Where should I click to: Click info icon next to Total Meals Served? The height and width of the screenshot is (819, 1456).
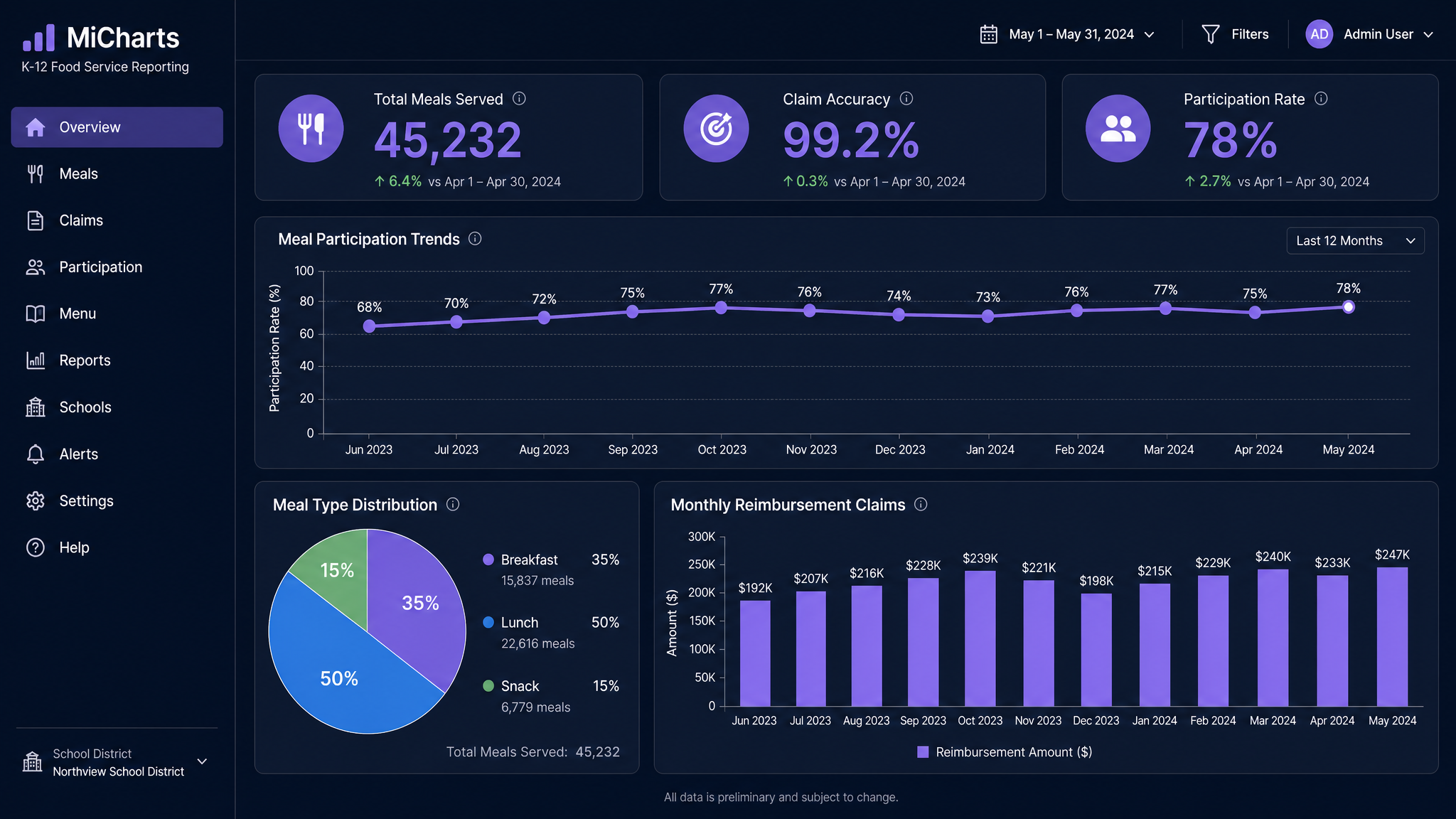[x=519, y=99]
